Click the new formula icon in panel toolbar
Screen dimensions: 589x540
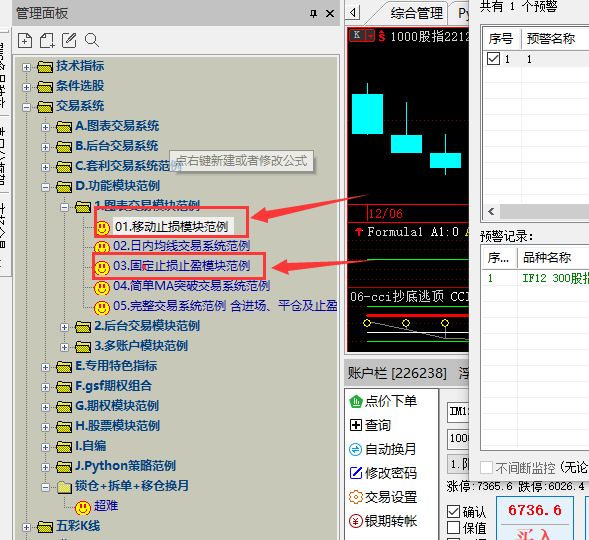click(x=25, y=40)
